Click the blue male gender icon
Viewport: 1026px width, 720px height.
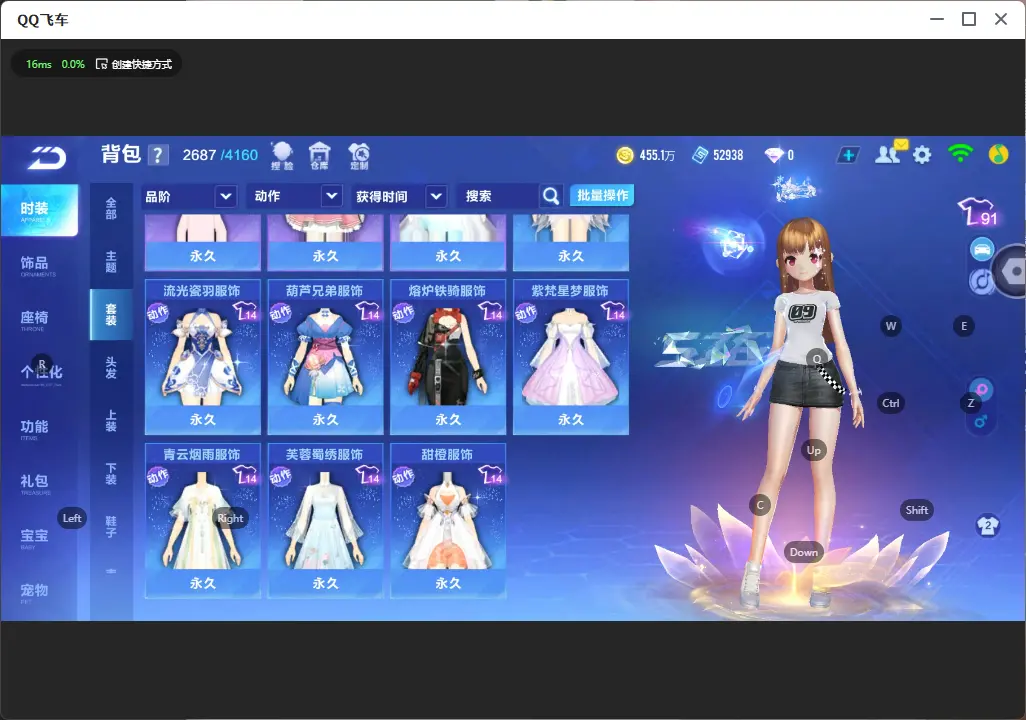(981, 420)
